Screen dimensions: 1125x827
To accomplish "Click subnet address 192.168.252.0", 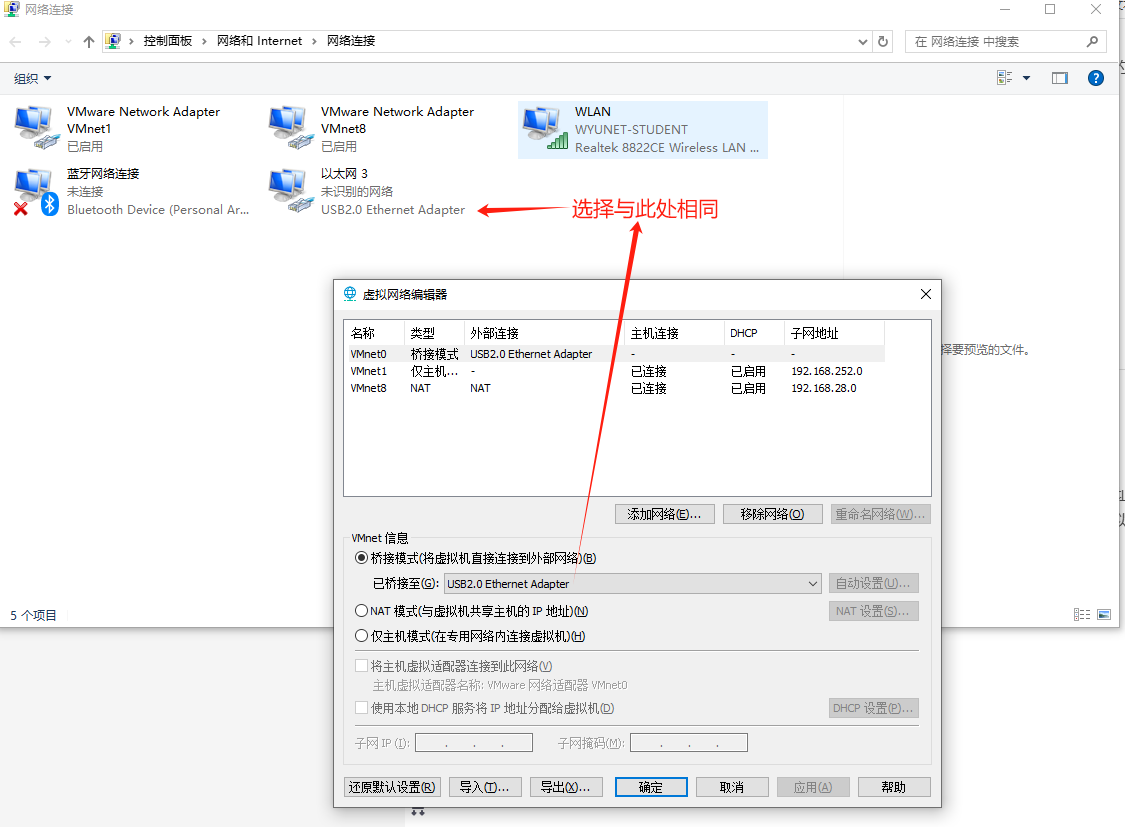I will point(827,371).
